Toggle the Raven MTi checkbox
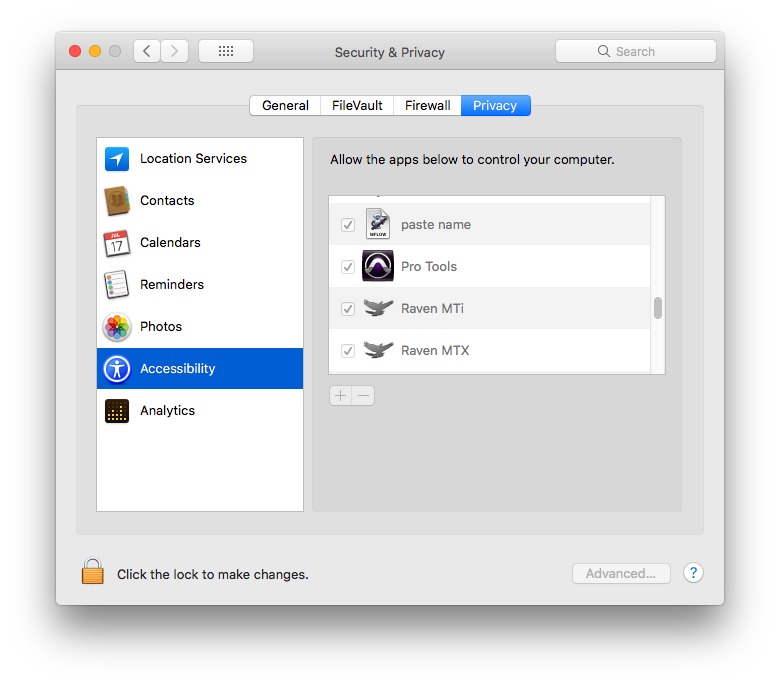780x685 pixels. coord(348,309)
